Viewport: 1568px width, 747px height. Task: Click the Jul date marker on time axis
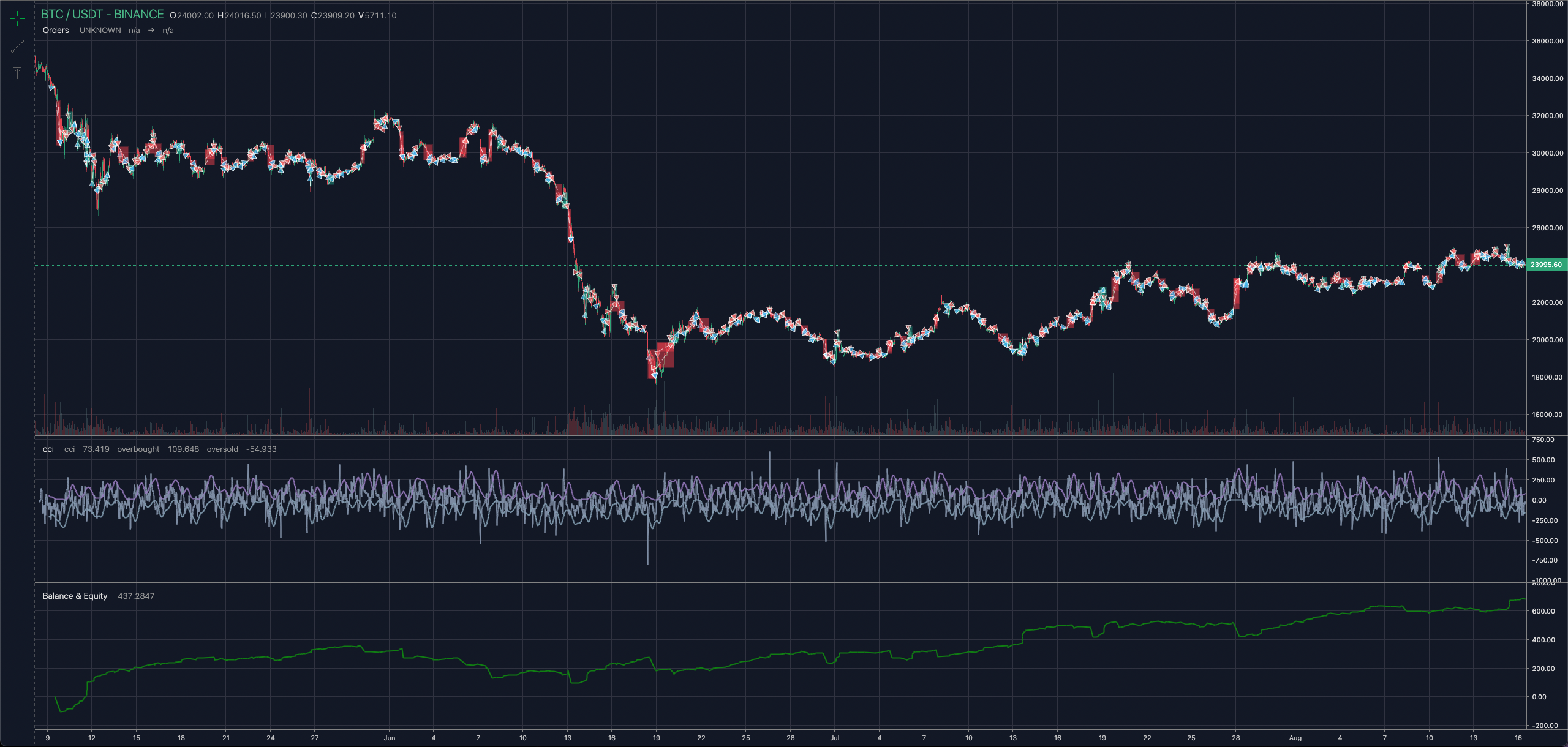[x=834, y=738]
